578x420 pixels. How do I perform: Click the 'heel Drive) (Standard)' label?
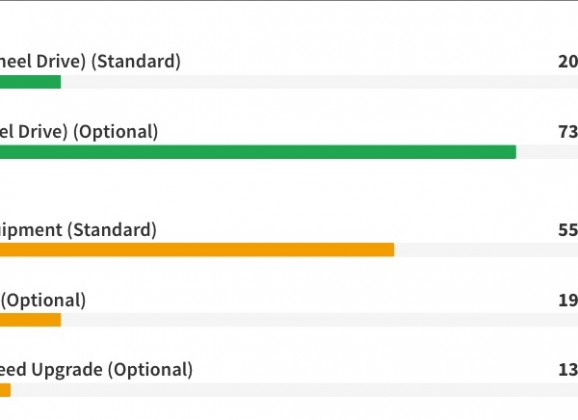click(90, 61)
